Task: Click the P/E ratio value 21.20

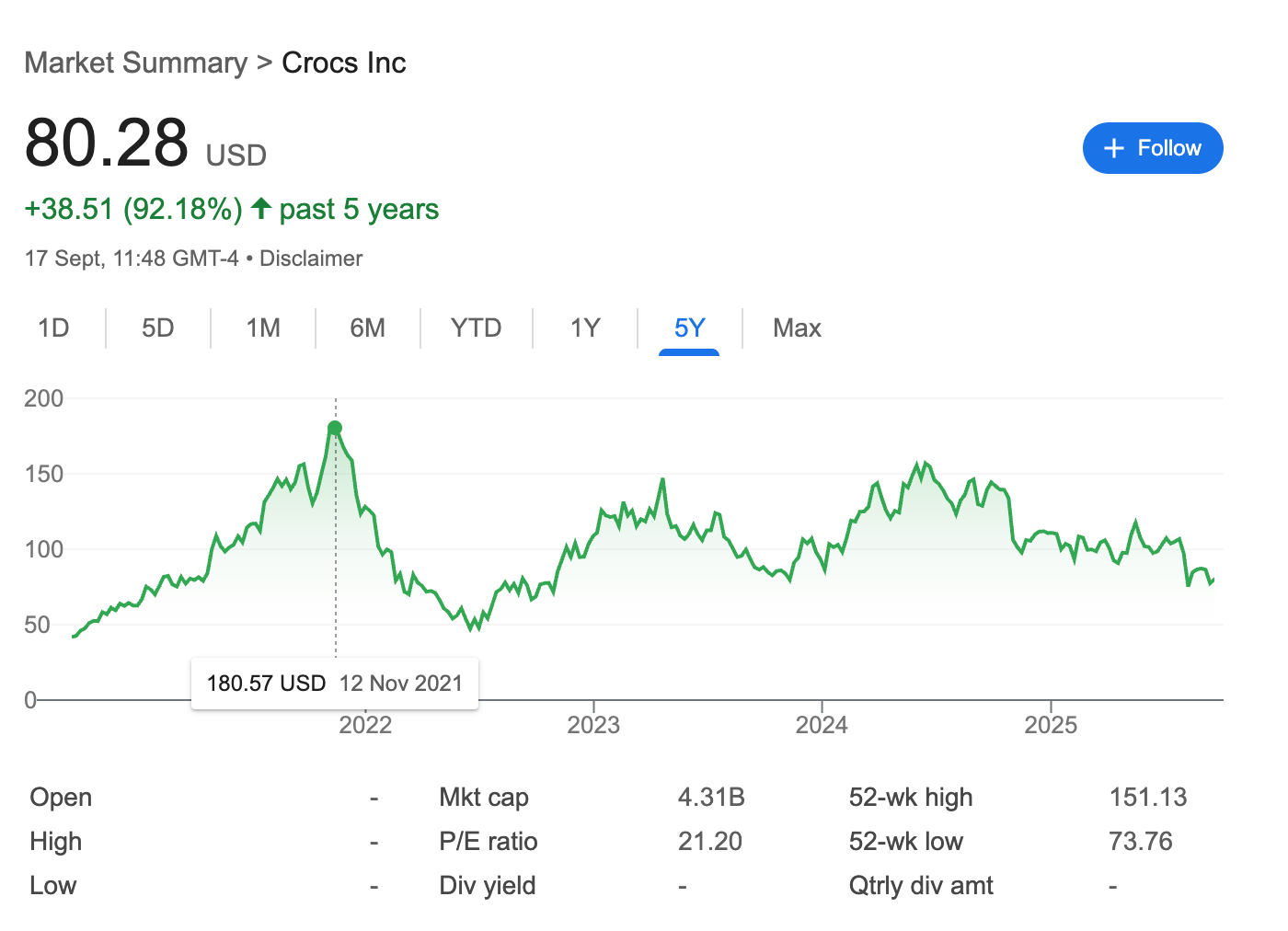Action: tap(710, 841)
